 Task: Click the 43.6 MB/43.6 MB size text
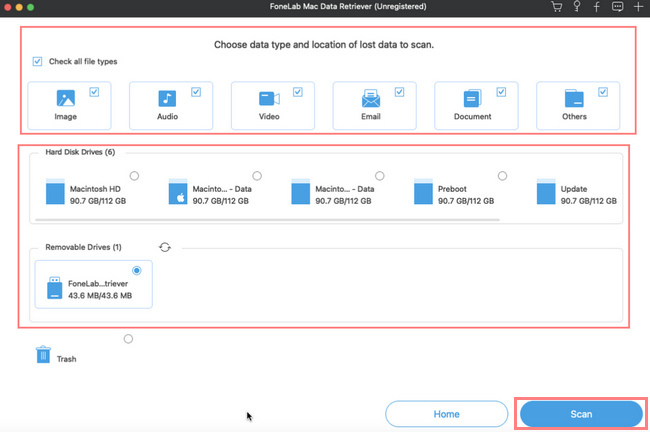pyautogui.click(x=100, y=296)
